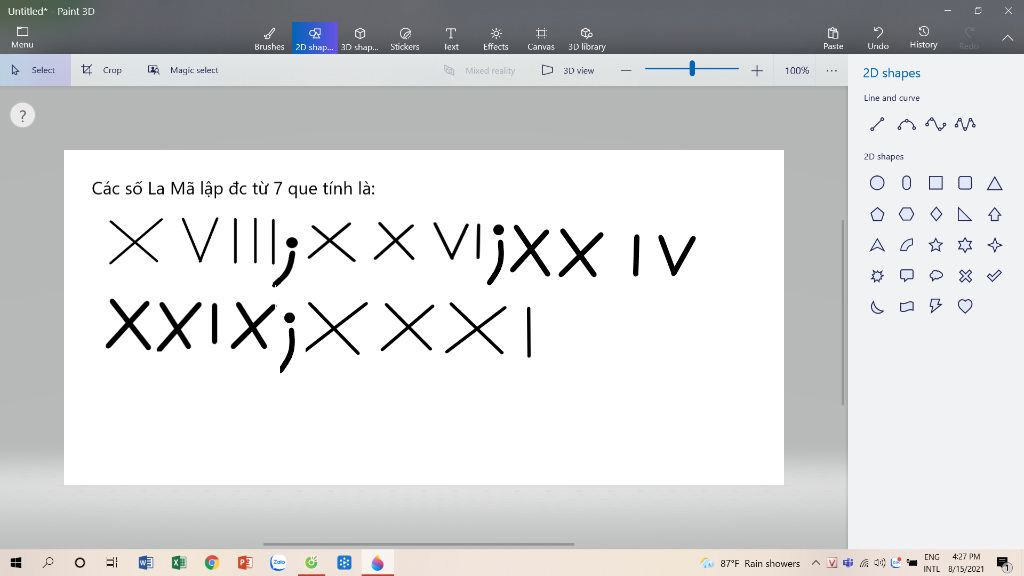Image resolution: width=1024 pixels, height=576 pixels.
Task: Pick the circle shape
Action: click(877, 183)
